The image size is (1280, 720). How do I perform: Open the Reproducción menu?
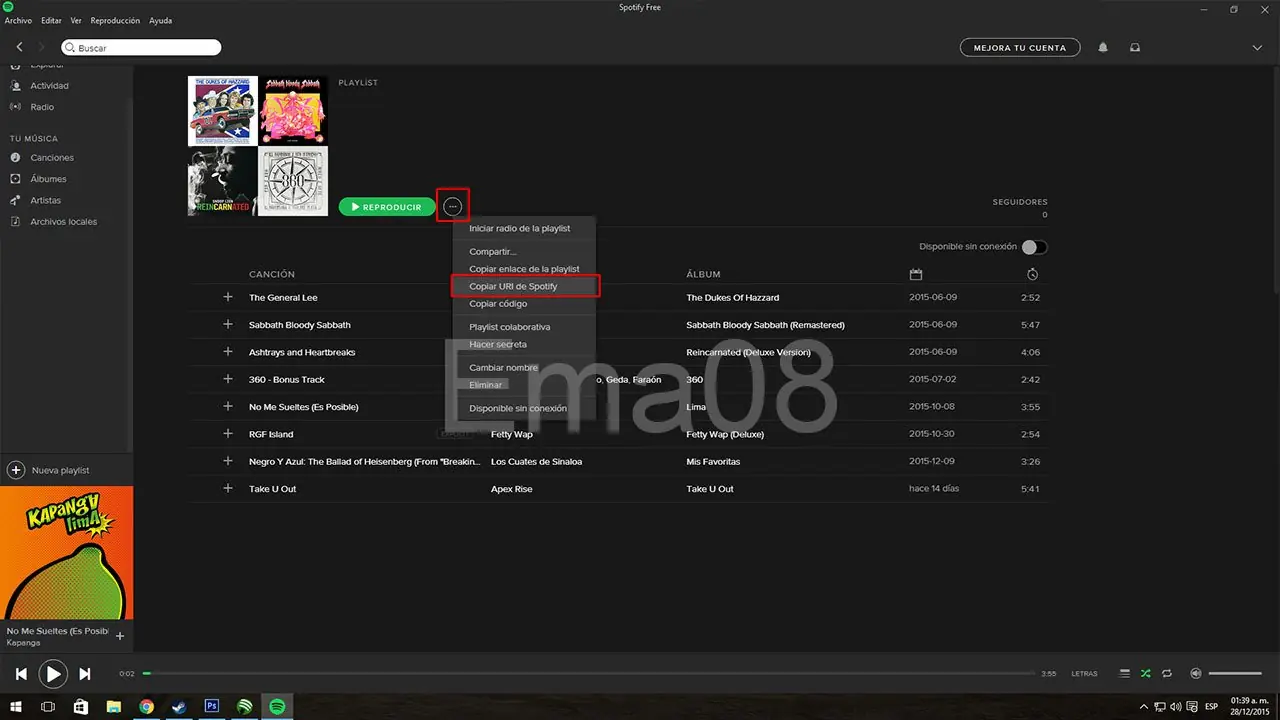point(116,21)
